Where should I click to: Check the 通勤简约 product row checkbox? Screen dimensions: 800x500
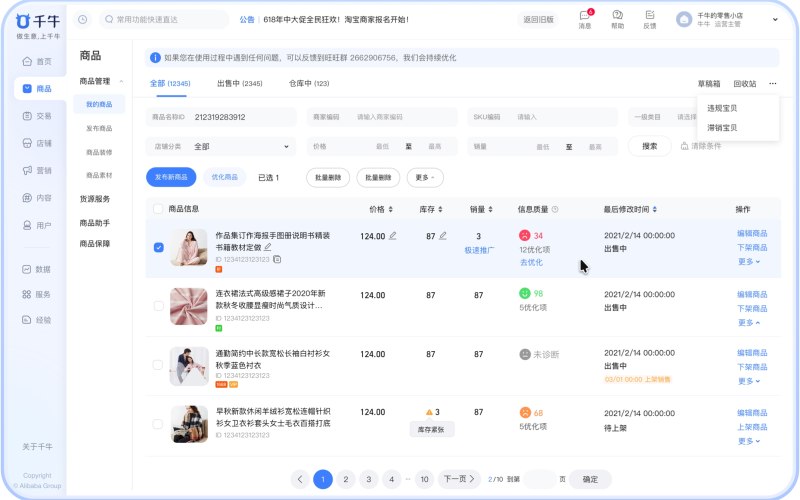158,365
